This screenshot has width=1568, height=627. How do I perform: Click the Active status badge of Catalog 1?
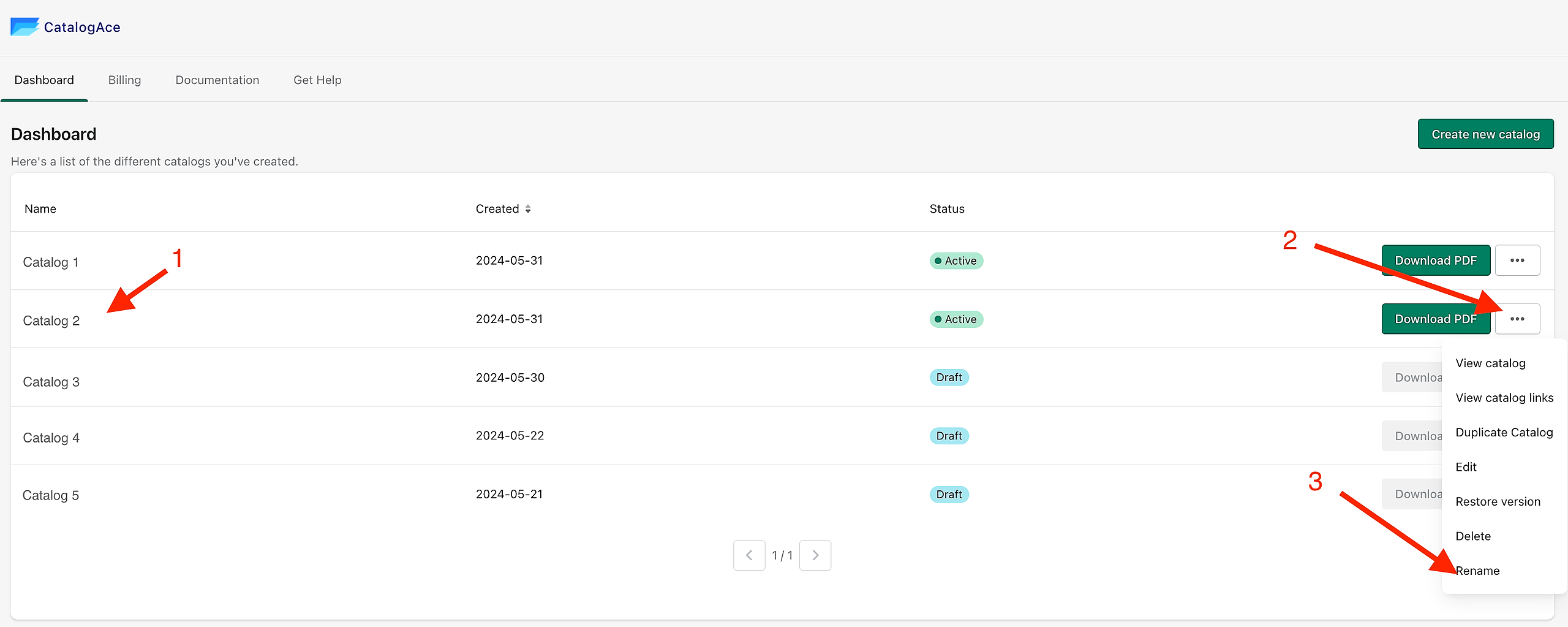(x=956, y=261)
